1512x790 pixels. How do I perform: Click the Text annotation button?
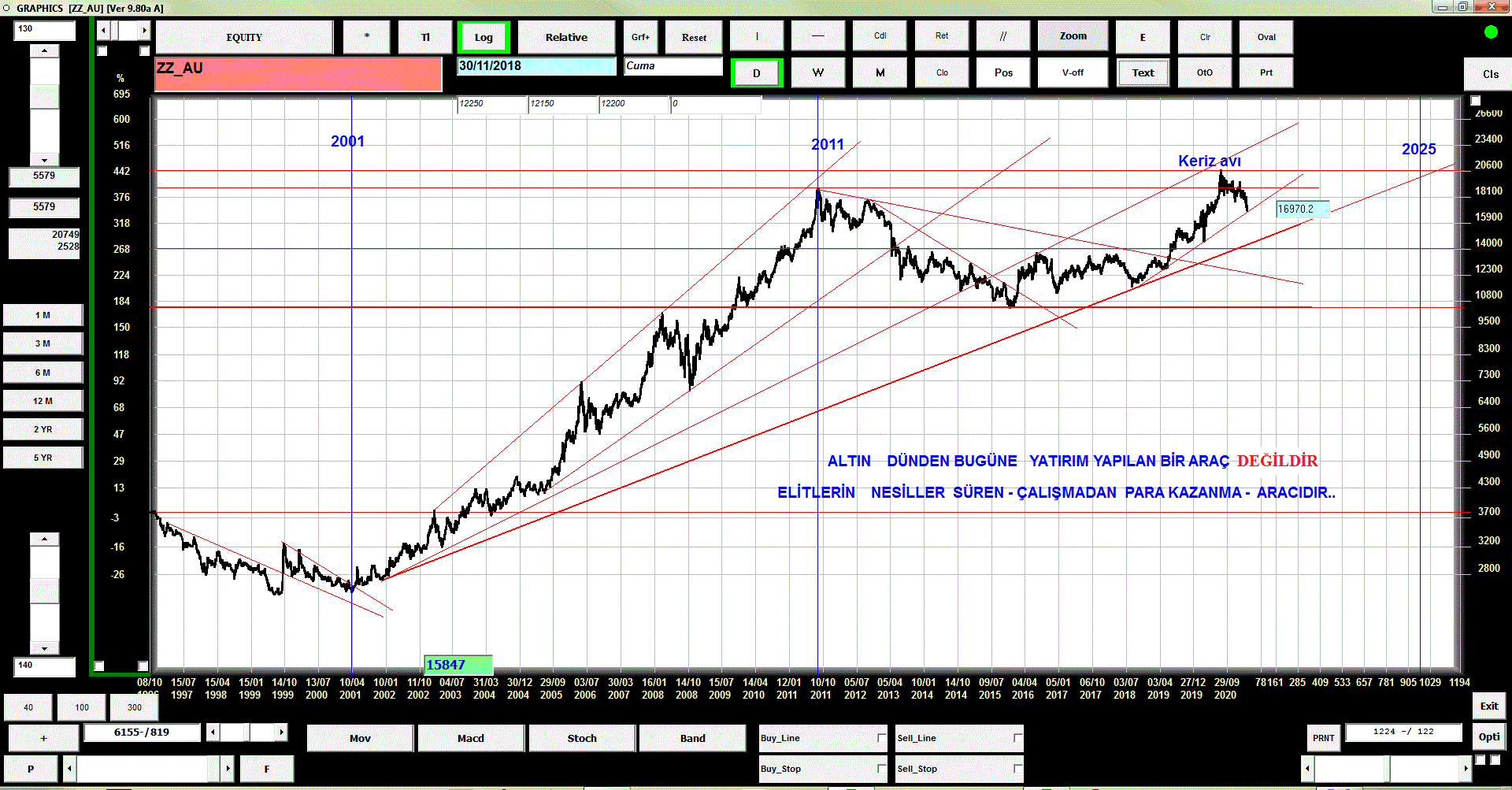1143,72
